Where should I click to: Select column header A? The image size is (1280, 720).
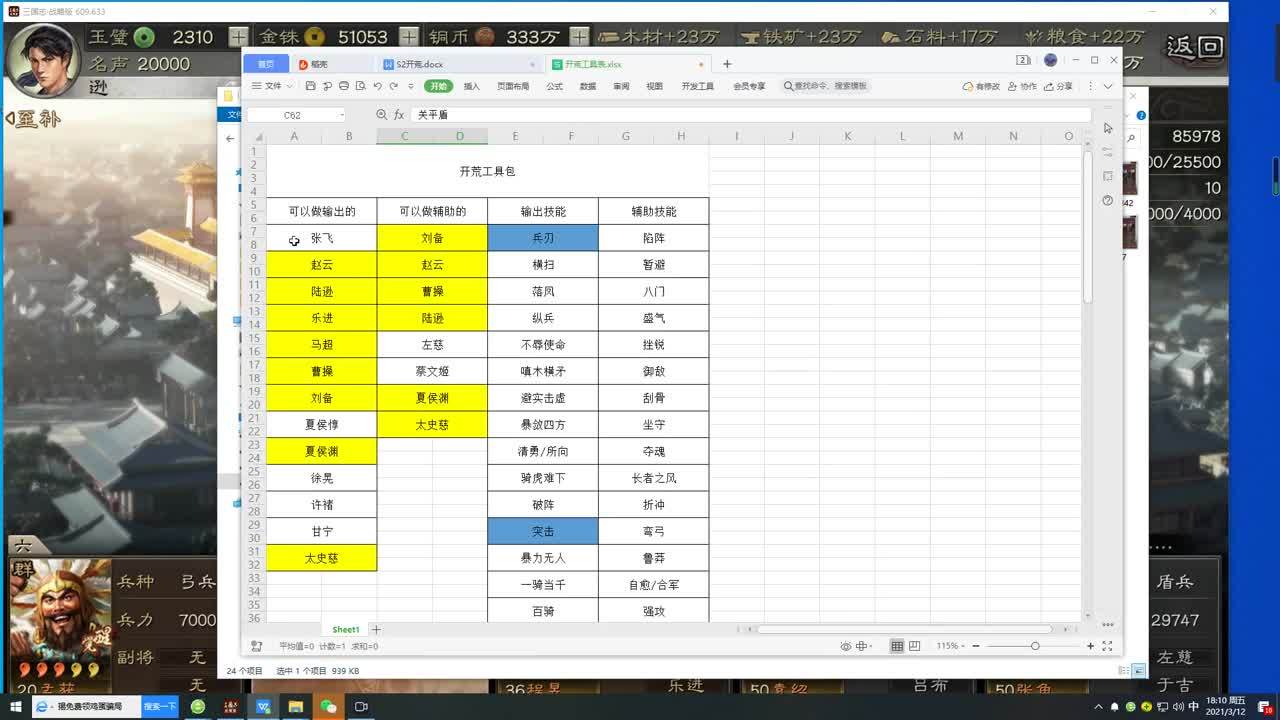294,136
